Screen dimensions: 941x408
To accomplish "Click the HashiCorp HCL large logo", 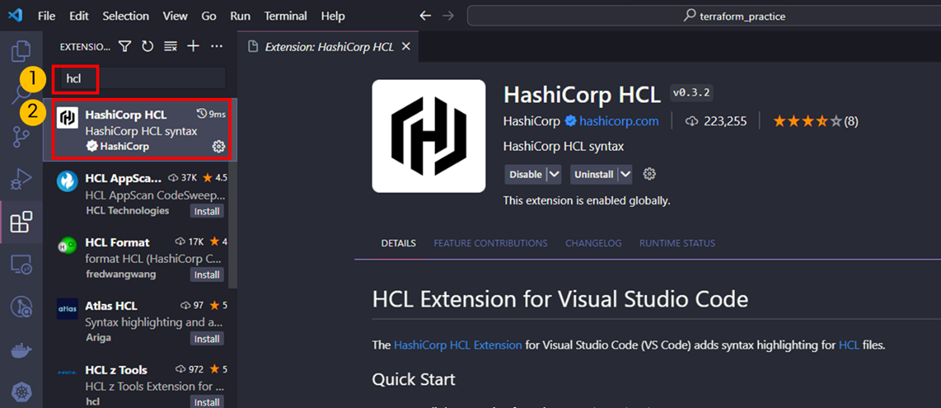I will tap(428, 136).
